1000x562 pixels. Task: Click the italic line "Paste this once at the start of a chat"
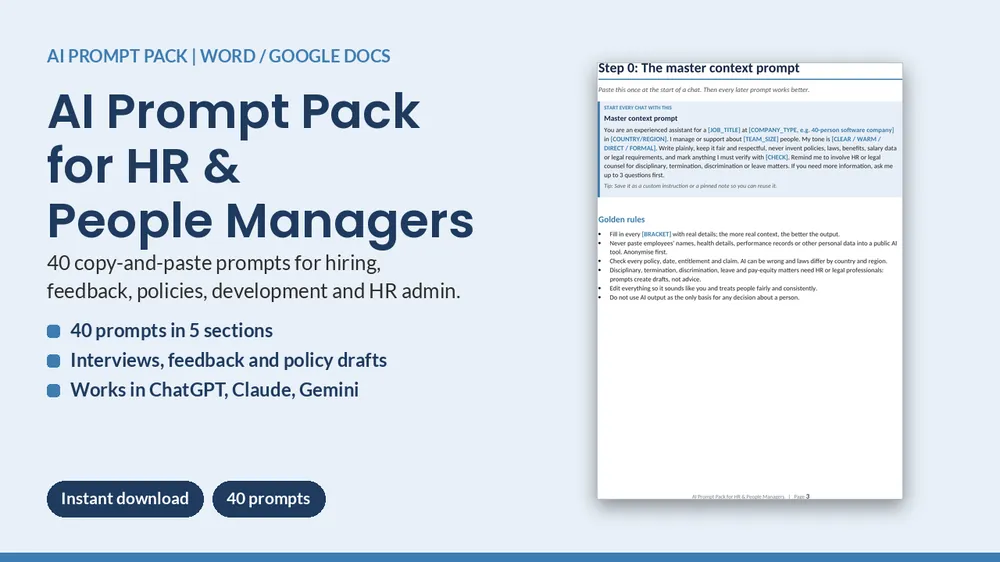703,90
